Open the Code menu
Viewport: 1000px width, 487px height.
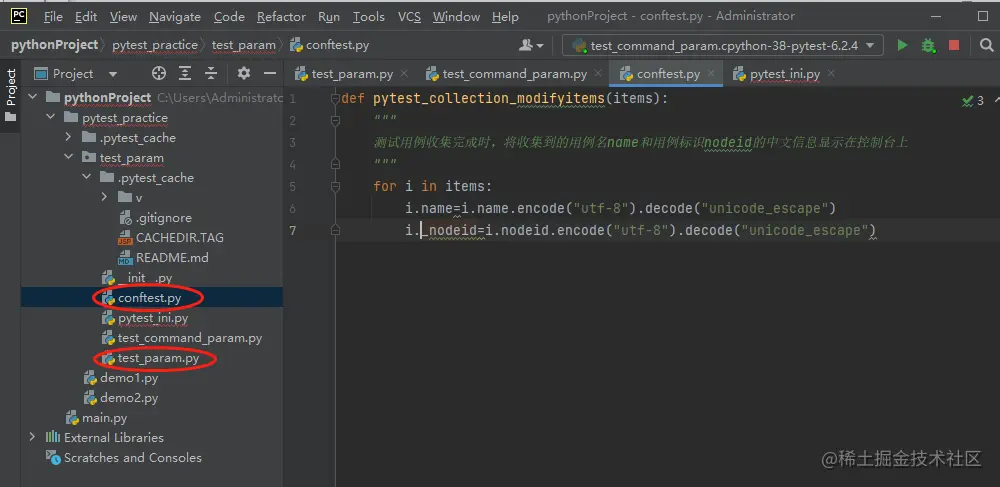(x=229, y=17)
